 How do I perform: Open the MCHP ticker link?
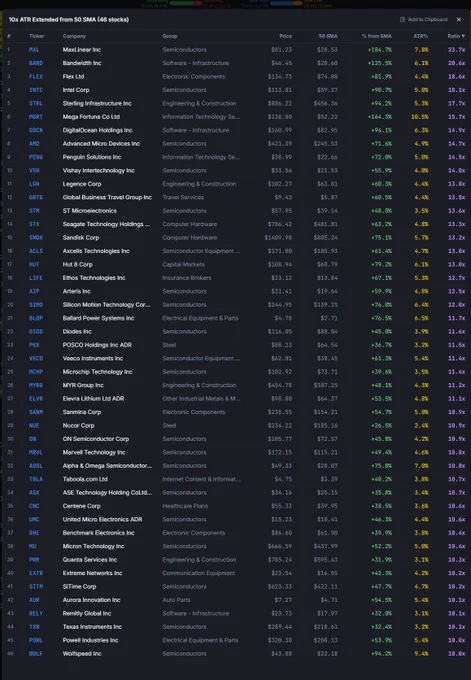coord(36,372)
